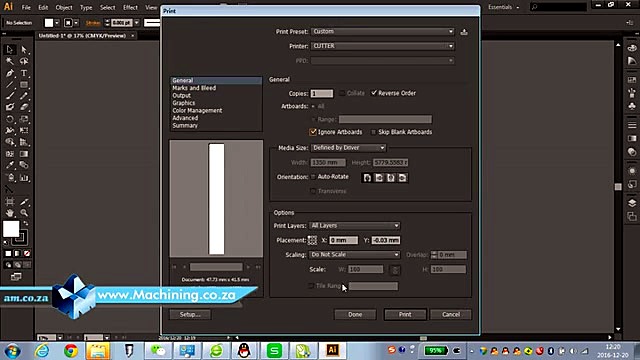The image size is (640, 360).
Task: Click the Setup... button
Action: (190, 314)
